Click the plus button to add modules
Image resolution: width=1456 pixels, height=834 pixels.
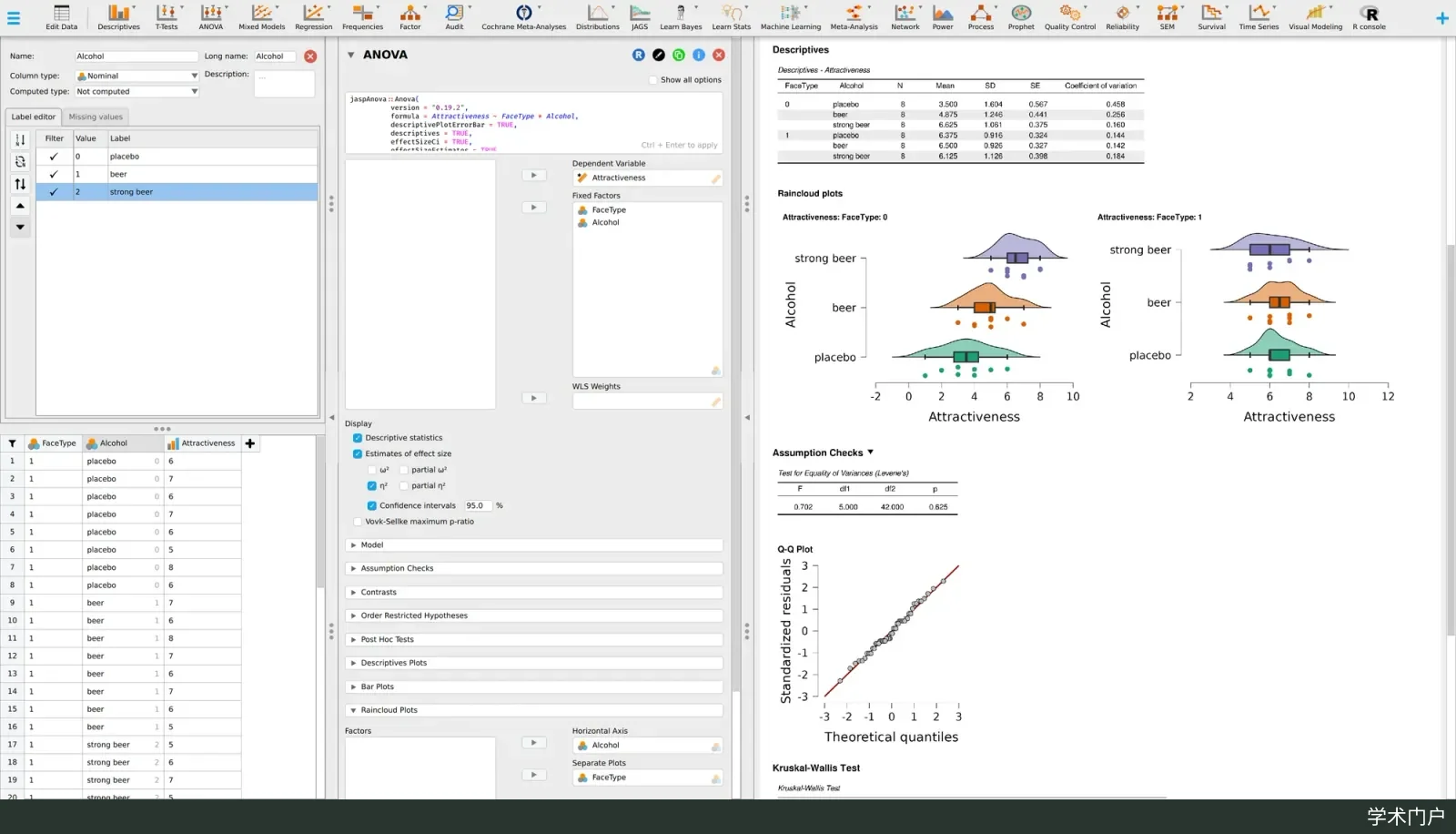pyautogui.click(x=1441, y=18)
